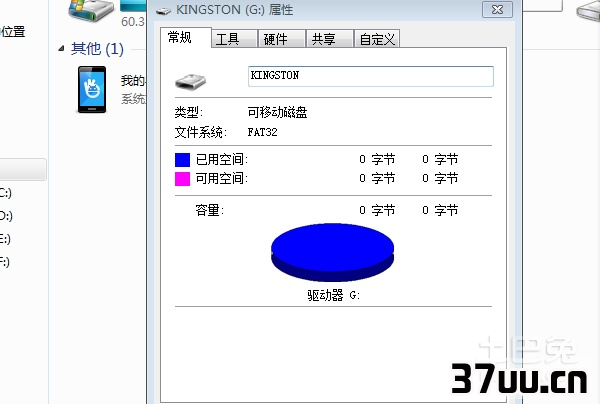Click the magenta 可用空间 color swatch
Screen dimensions: 600x404
(x=183, y=179)
